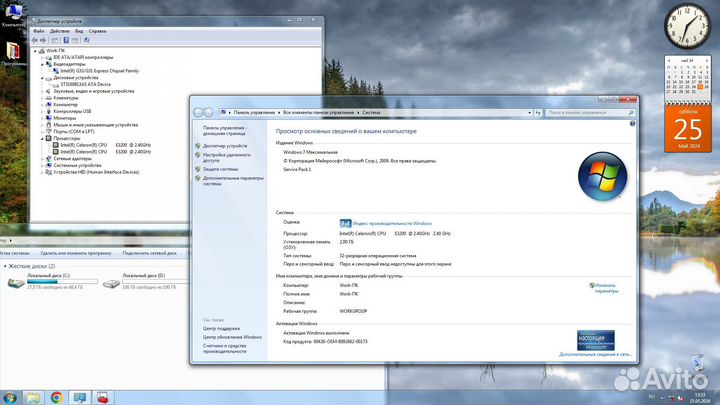Open the Вид menu in Device Manager
The image size is (720, 405).
point(79,31)
